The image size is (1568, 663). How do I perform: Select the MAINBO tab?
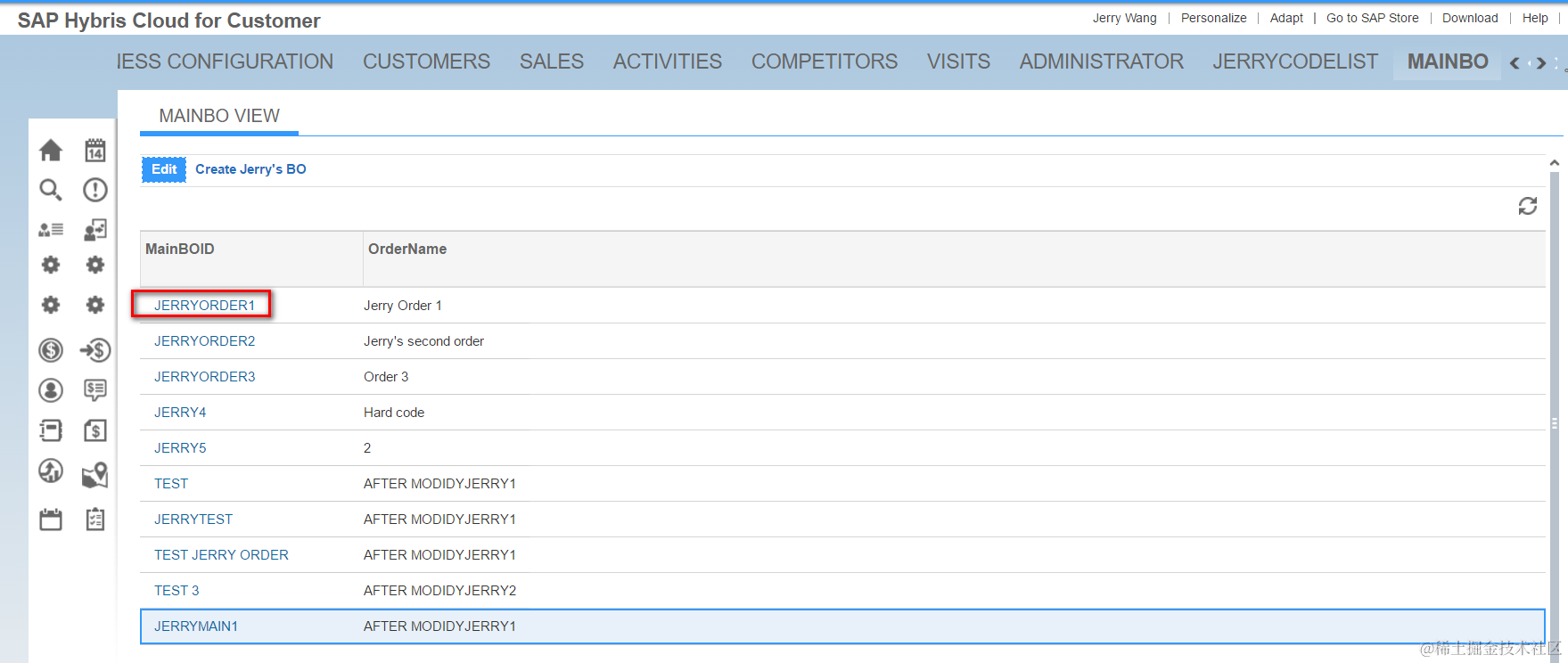1448,61
